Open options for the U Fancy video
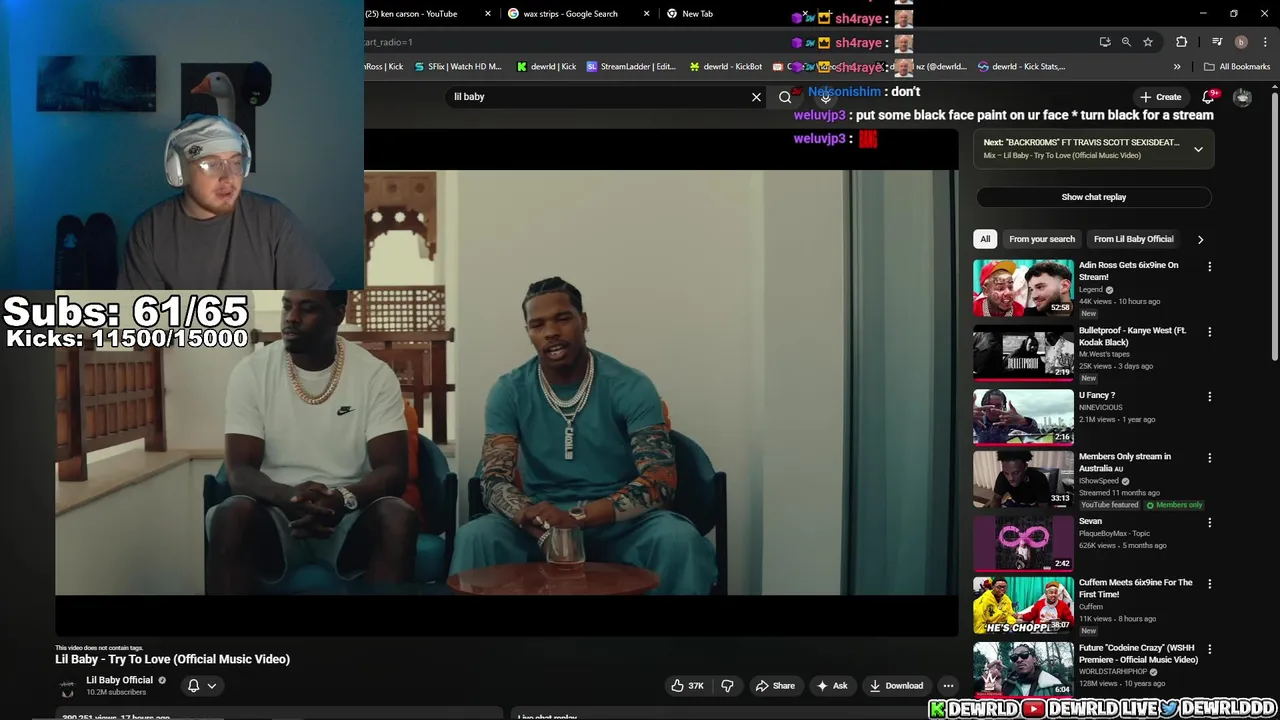The width and height of the screenshot is (1280, 720). pos(1209,397)
